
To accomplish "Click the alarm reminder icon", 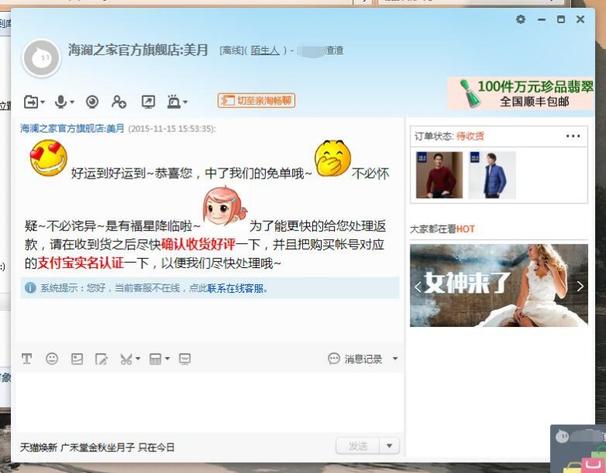I will pos(174,102).
